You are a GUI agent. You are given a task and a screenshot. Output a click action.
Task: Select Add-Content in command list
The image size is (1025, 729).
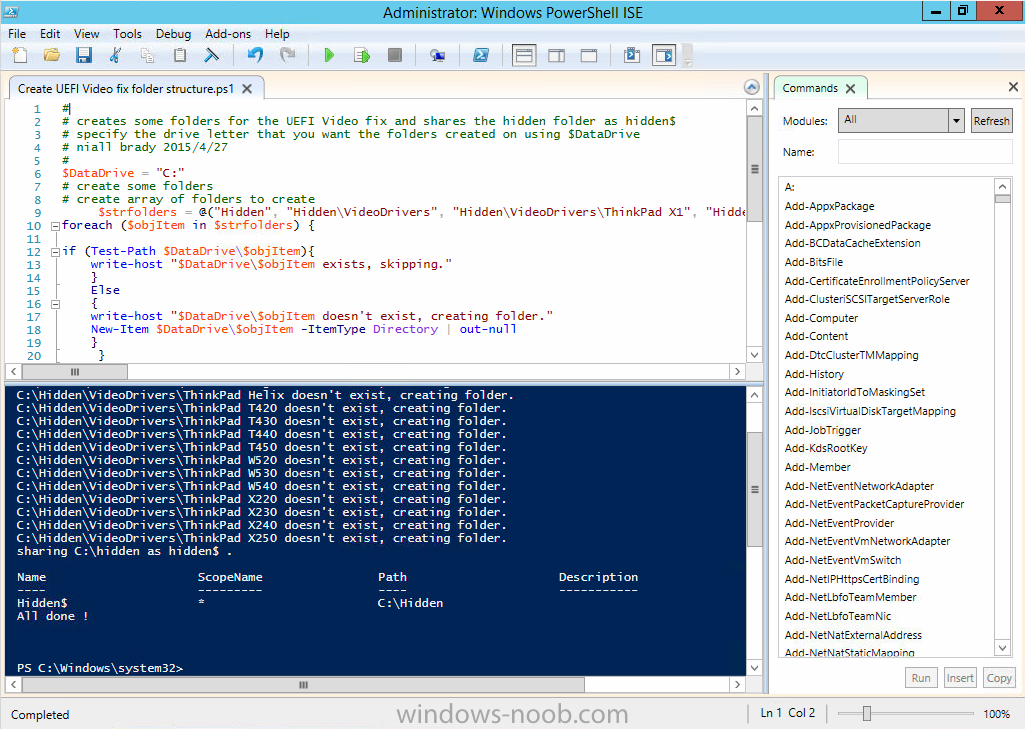coord(816,336)
